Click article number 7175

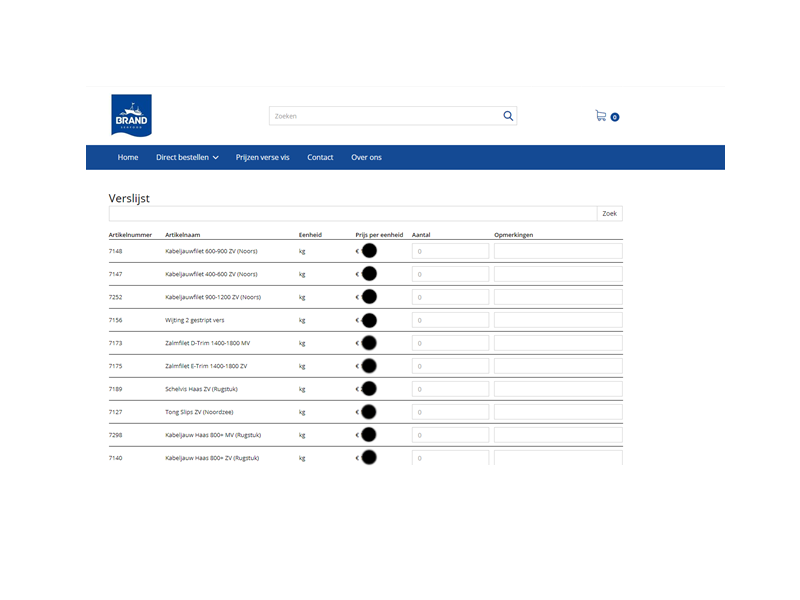point(115,366)
